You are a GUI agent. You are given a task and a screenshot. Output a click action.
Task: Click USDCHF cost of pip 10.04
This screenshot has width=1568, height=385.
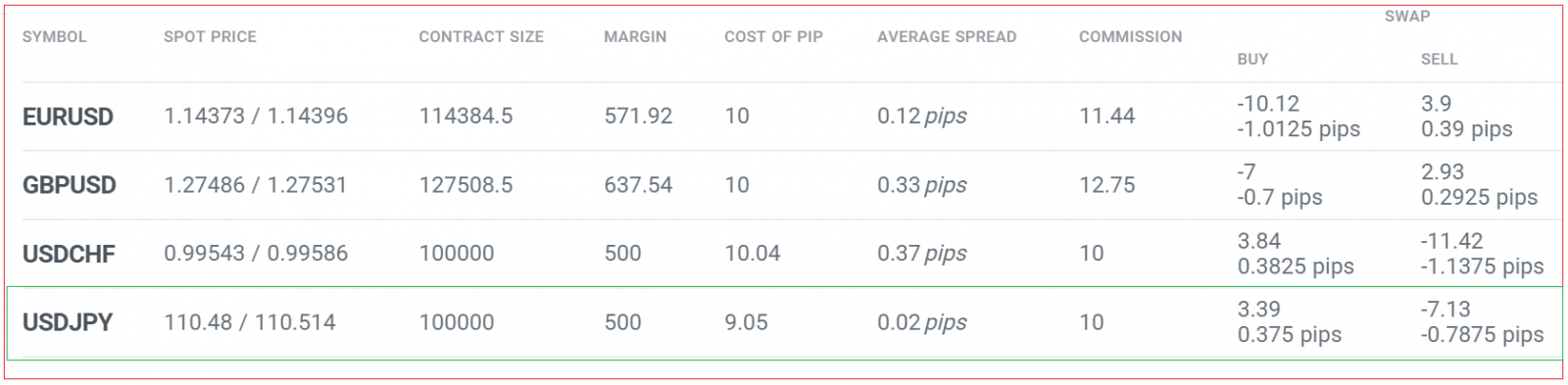tap(752, 253)
